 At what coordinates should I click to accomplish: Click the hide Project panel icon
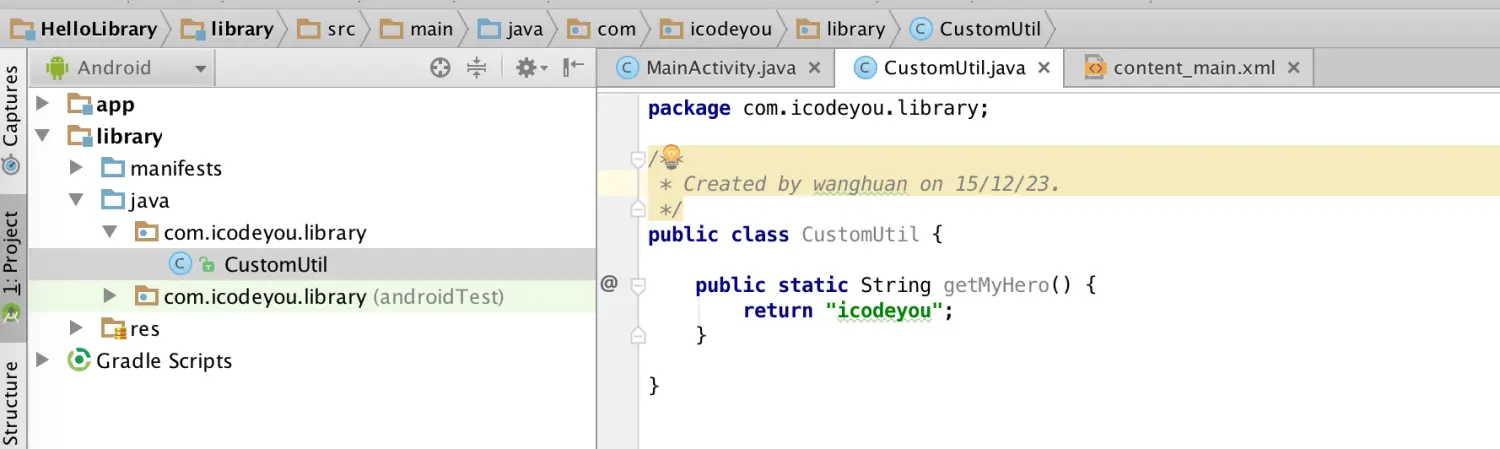coord(573,68)
